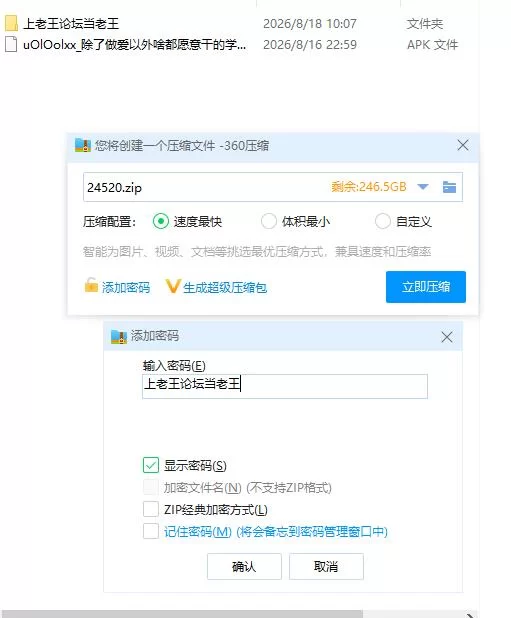Close the 360压缩 create archive dialog
The height and width of the screenshot is (618, 511).
463,145
